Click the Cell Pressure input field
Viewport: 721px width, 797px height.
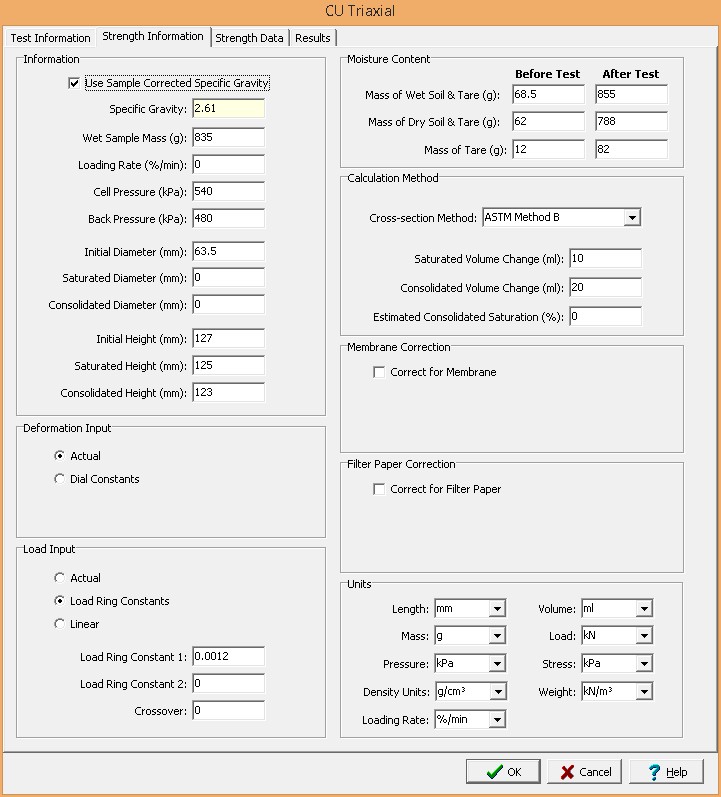(x=228, y=191)
